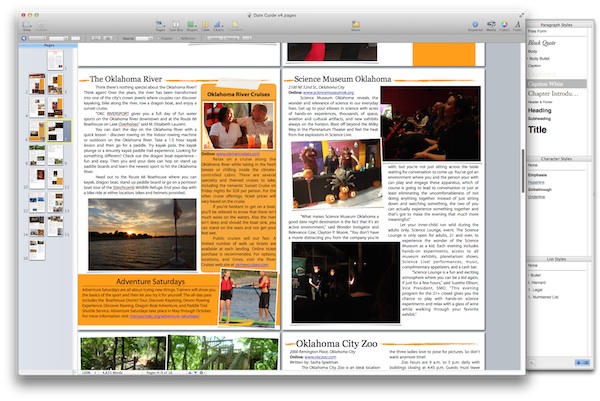Click the status bar gear action menu
This screenshot has width=600, height=401.
point(202,372)
